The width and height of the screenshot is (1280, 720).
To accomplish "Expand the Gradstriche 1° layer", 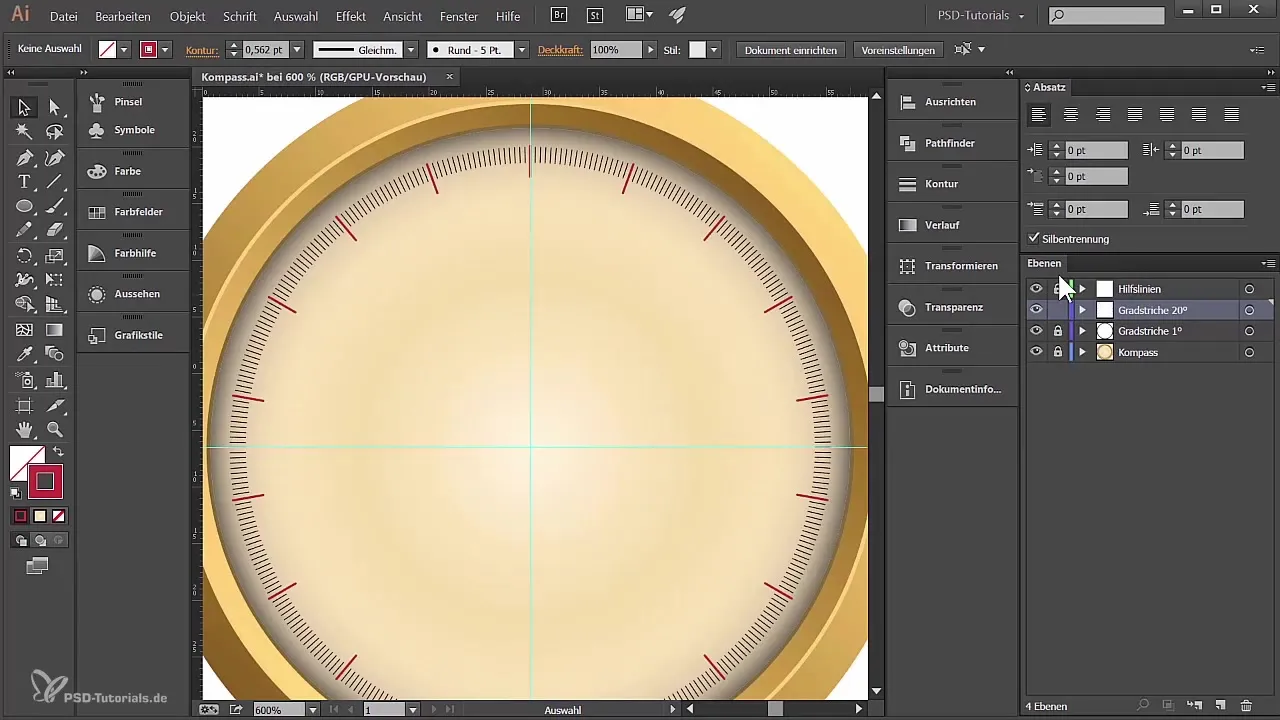I will tap(1082, 331).
